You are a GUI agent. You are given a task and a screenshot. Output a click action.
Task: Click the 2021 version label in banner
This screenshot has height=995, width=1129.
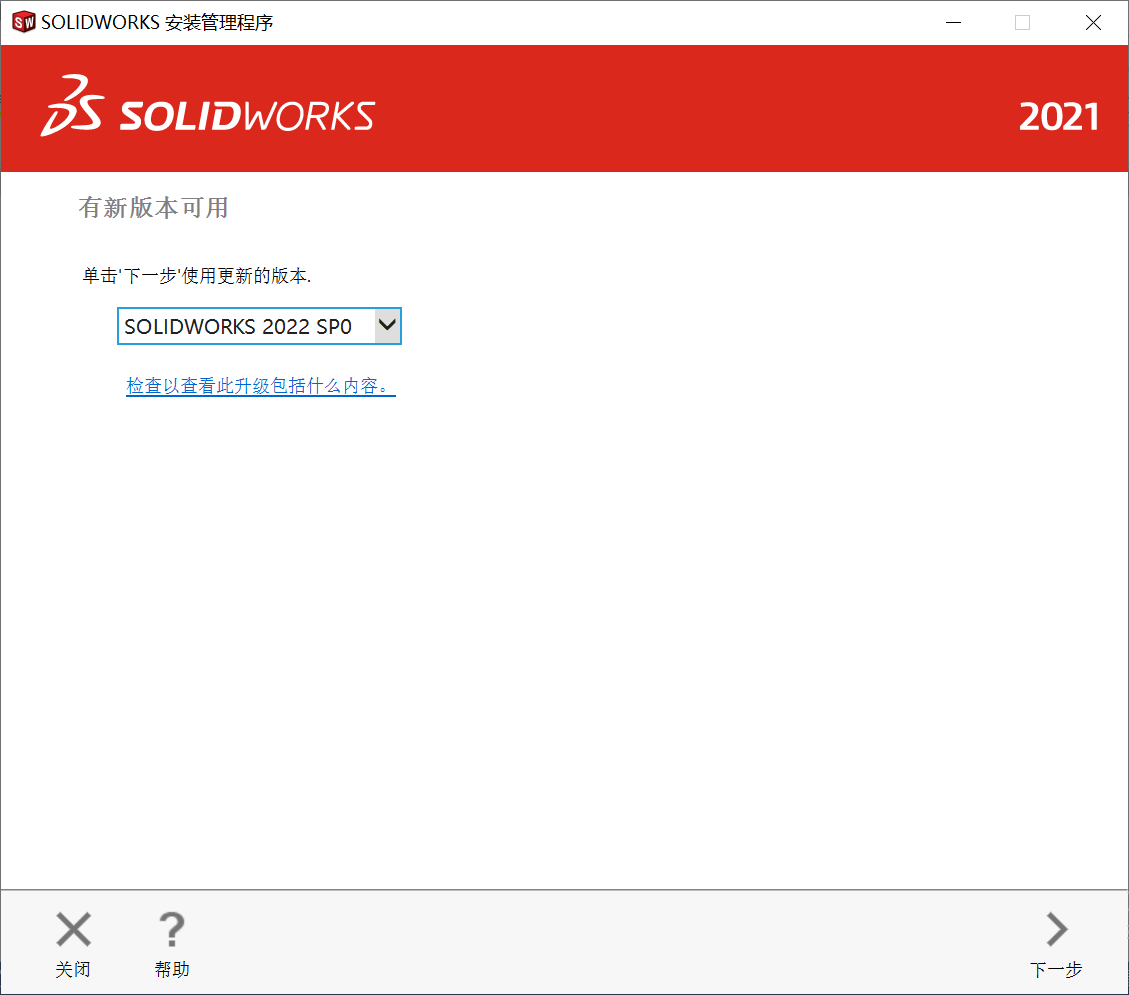1058,117
